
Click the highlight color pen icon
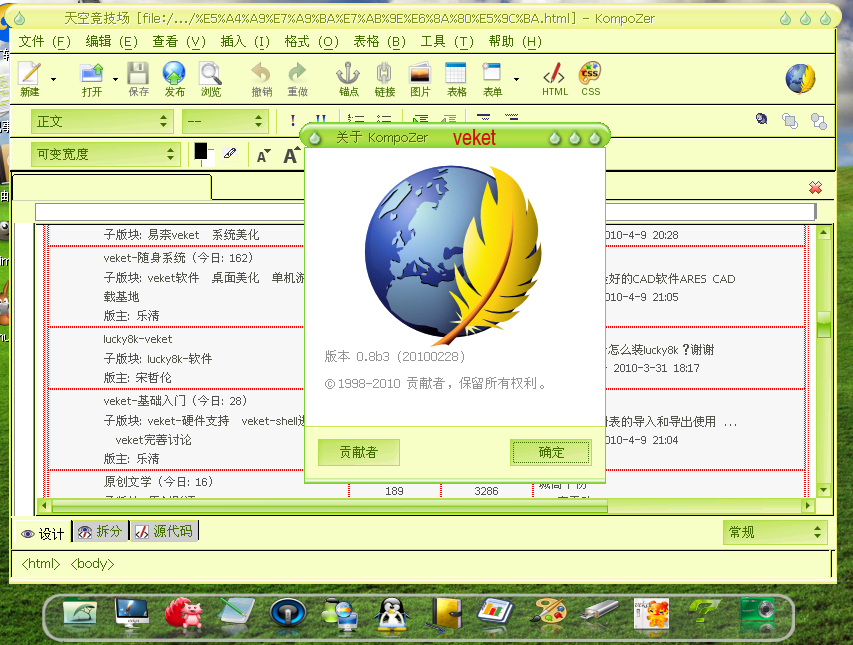pyautogui.click(x=230, y=154)
